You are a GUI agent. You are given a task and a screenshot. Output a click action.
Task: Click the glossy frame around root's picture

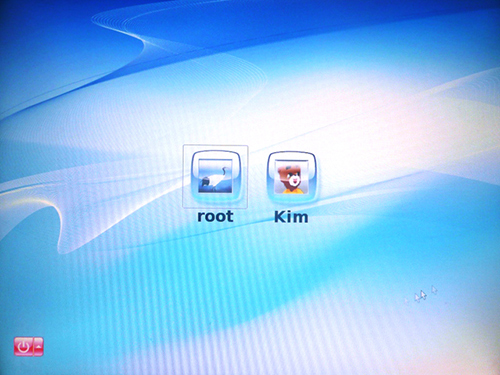(x=215, y=176)
